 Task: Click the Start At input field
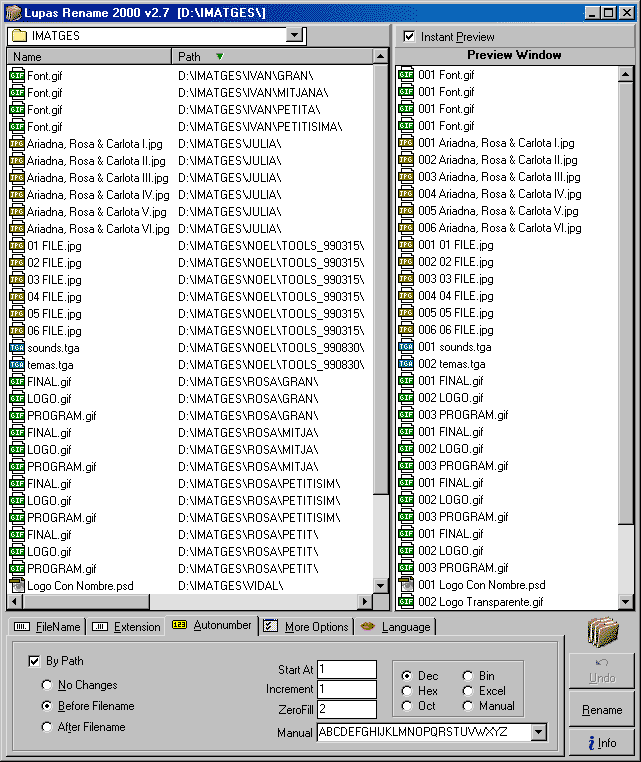pos(347,669)
